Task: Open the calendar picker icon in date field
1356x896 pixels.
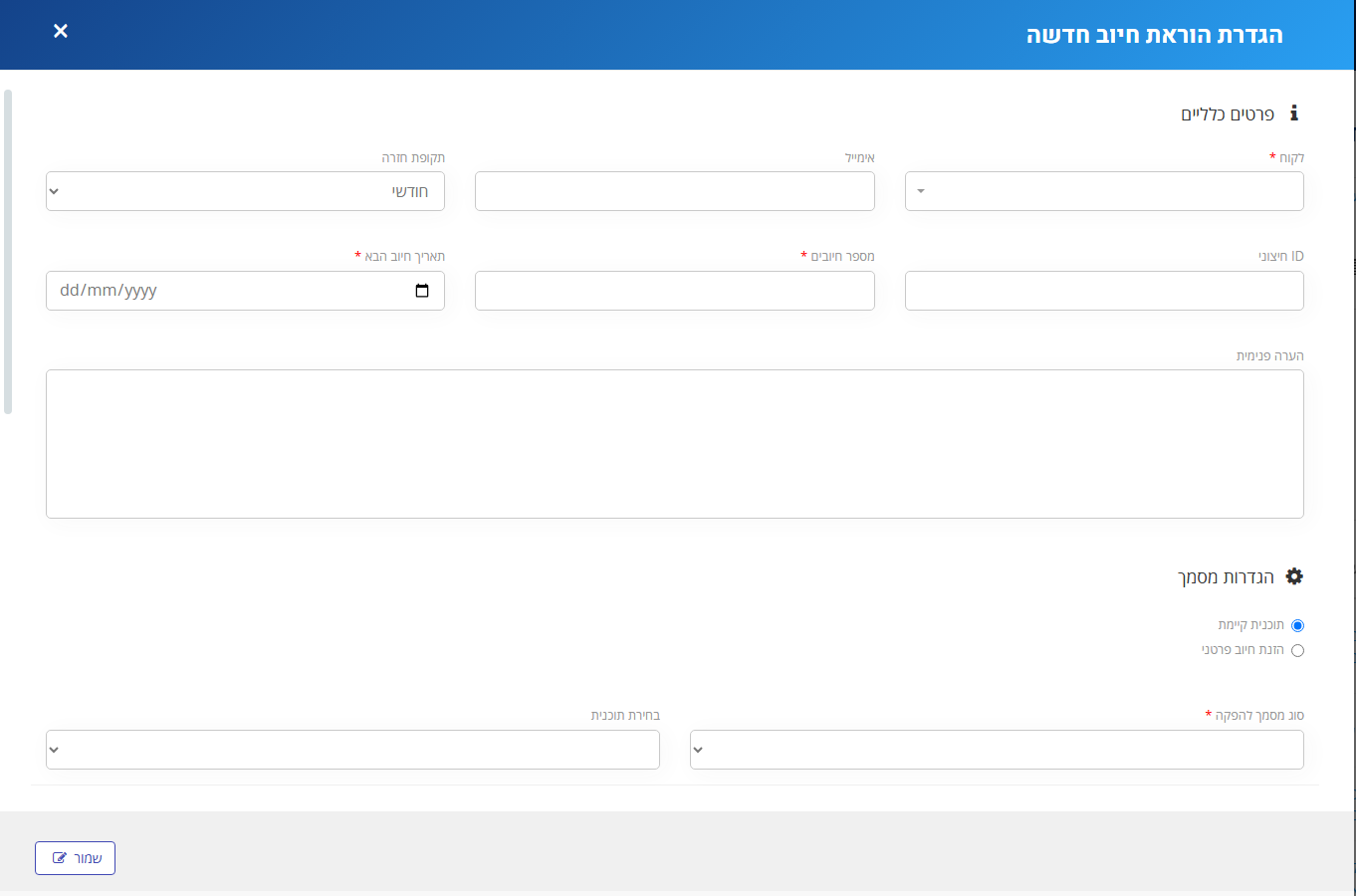Action: point(422,291)
